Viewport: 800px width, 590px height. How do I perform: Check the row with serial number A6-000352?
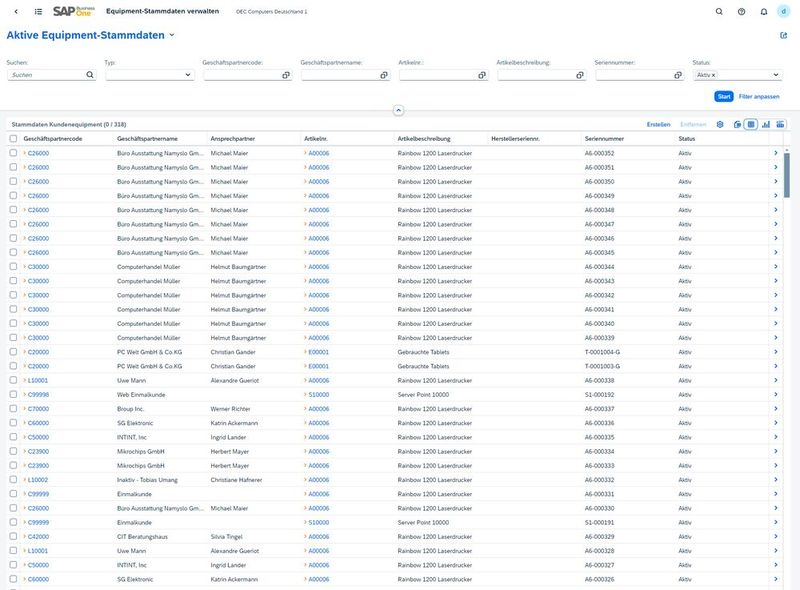point(13,153)
